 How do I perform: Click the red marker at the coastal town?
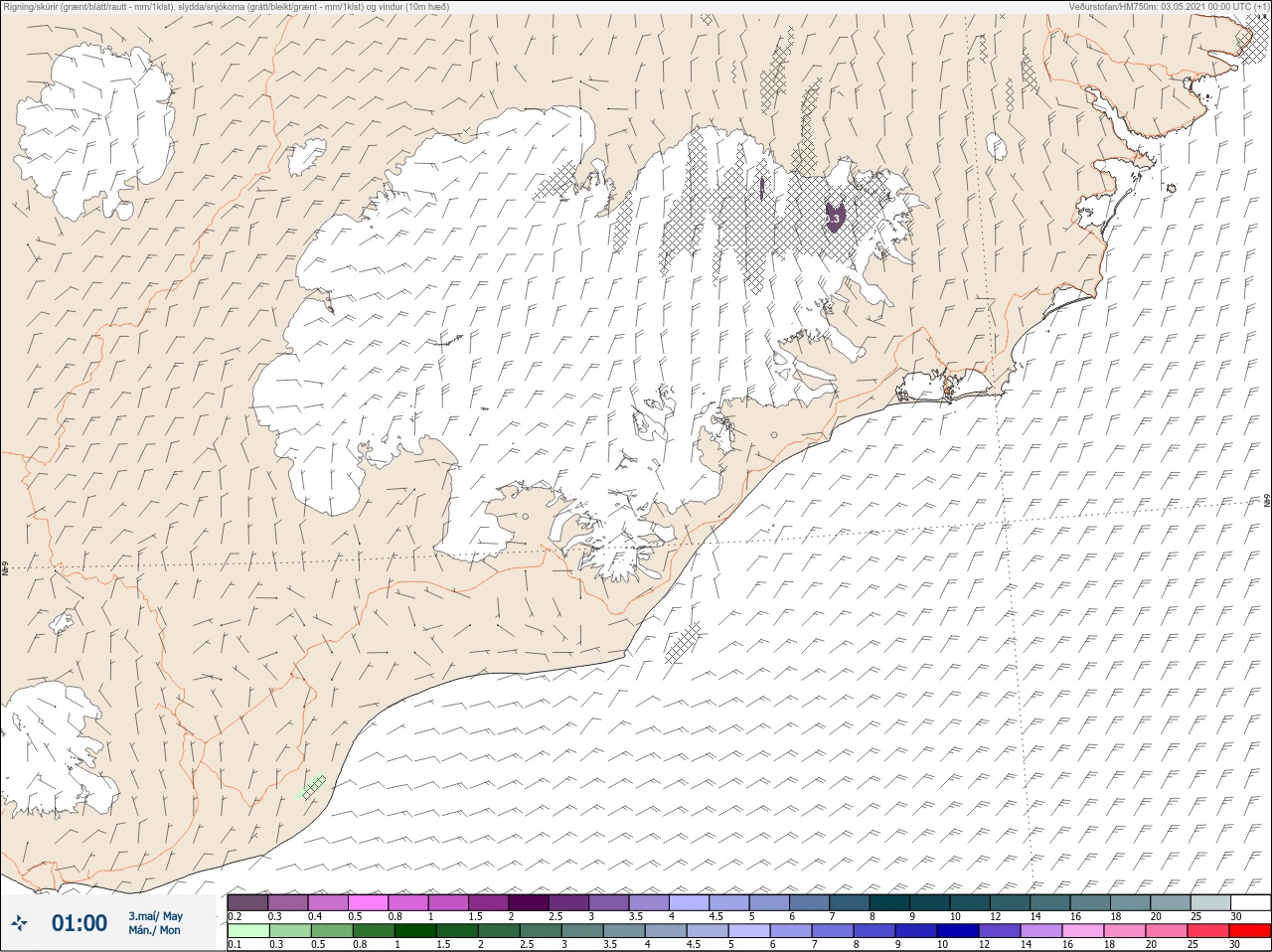click(x=948, y=391)
